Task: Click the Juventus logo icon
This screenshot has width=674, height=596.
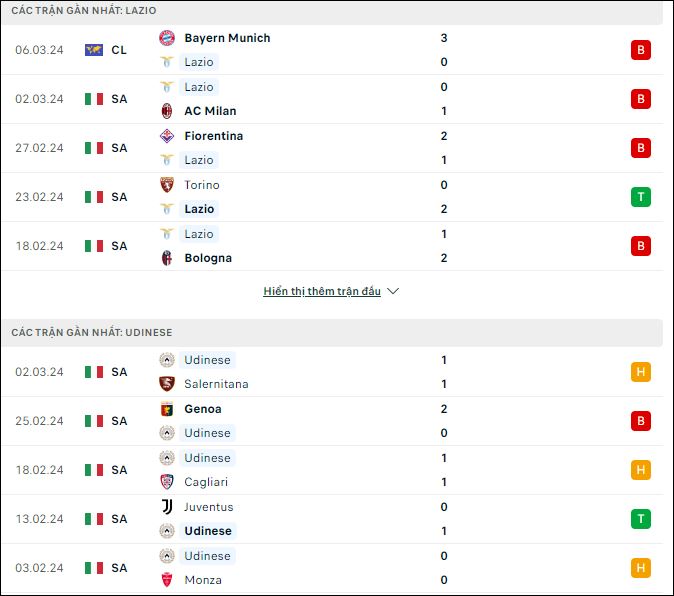Action: pos(167,507)
